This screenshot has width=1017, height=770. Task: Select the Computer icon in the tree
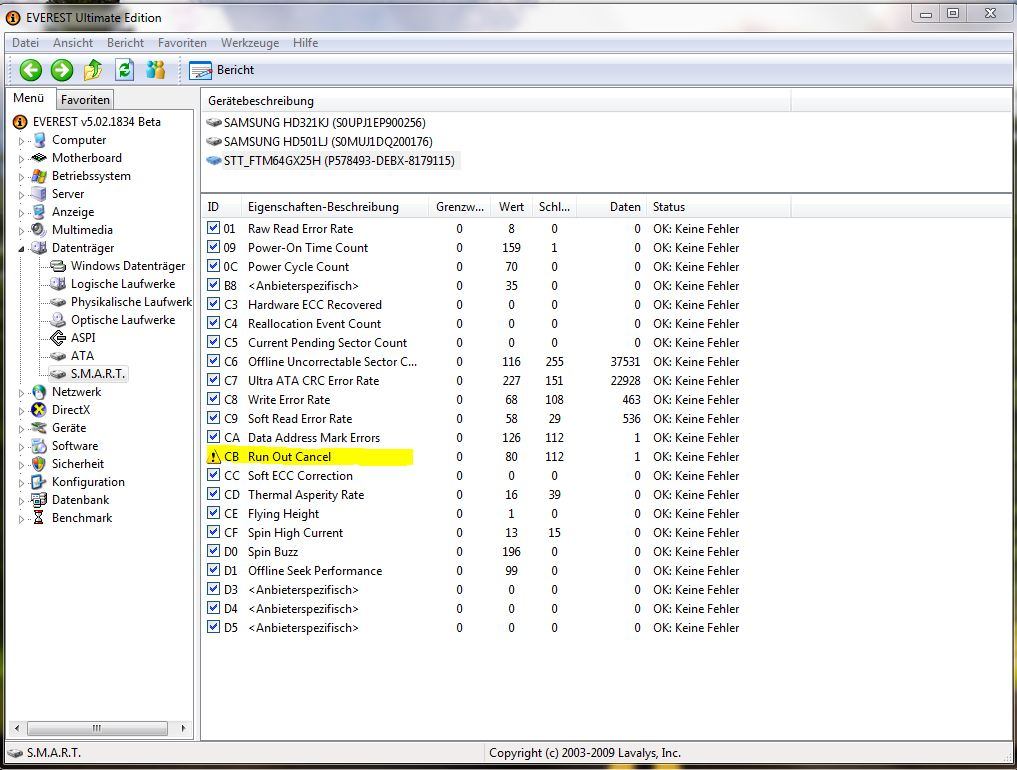[40, 140]
